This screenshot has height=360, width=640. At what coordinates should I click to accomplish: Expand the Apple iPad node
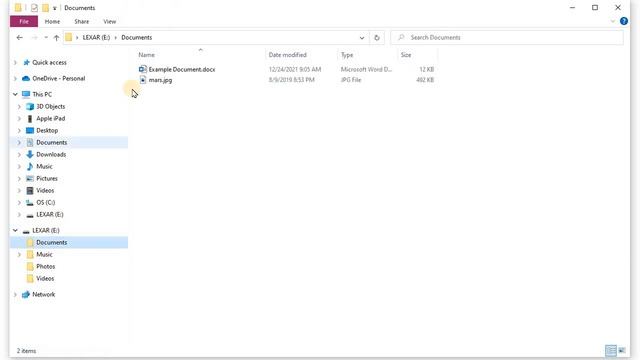[x=19, y=118]
